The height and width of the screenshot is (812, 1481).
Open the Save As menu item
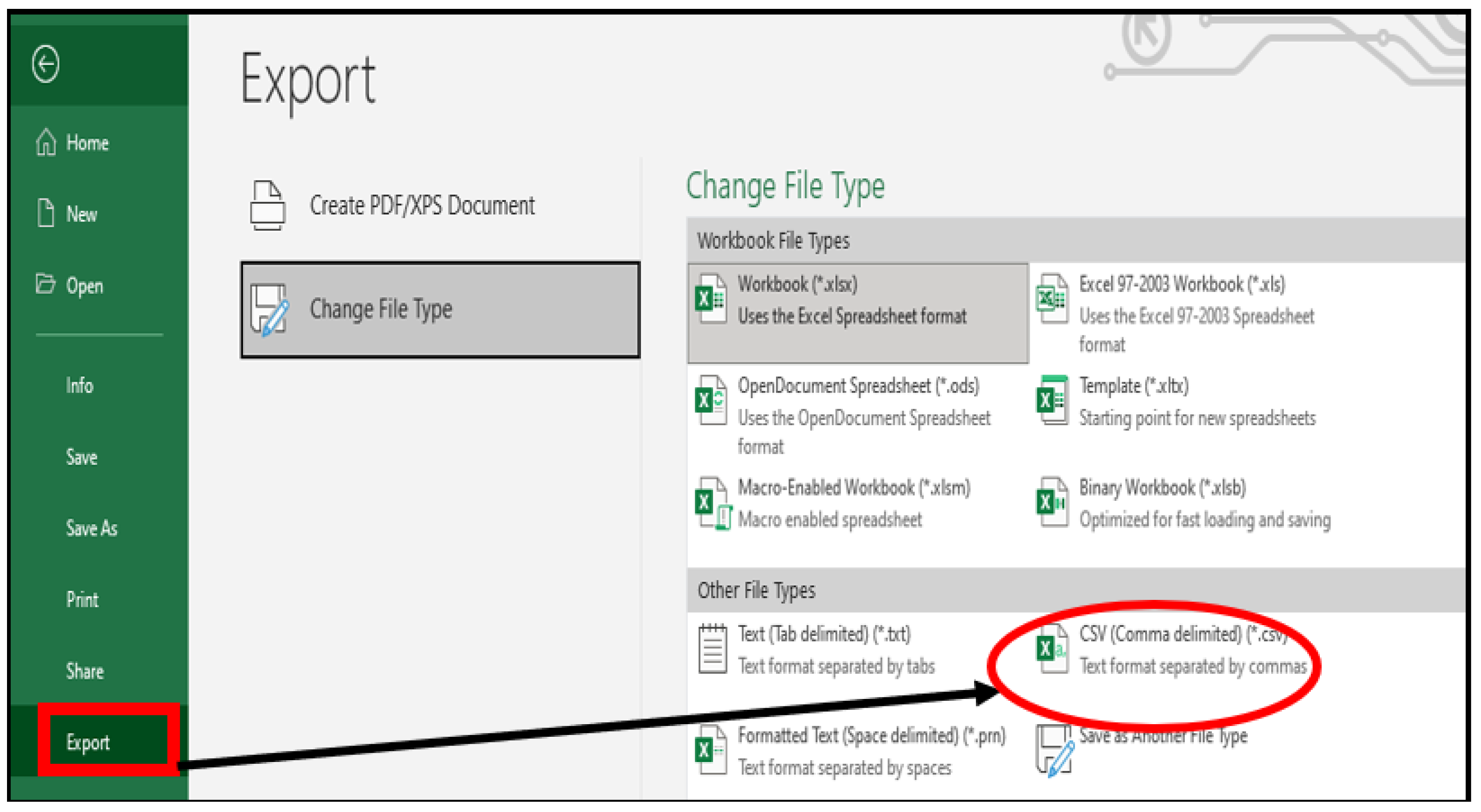coord(92,528)
